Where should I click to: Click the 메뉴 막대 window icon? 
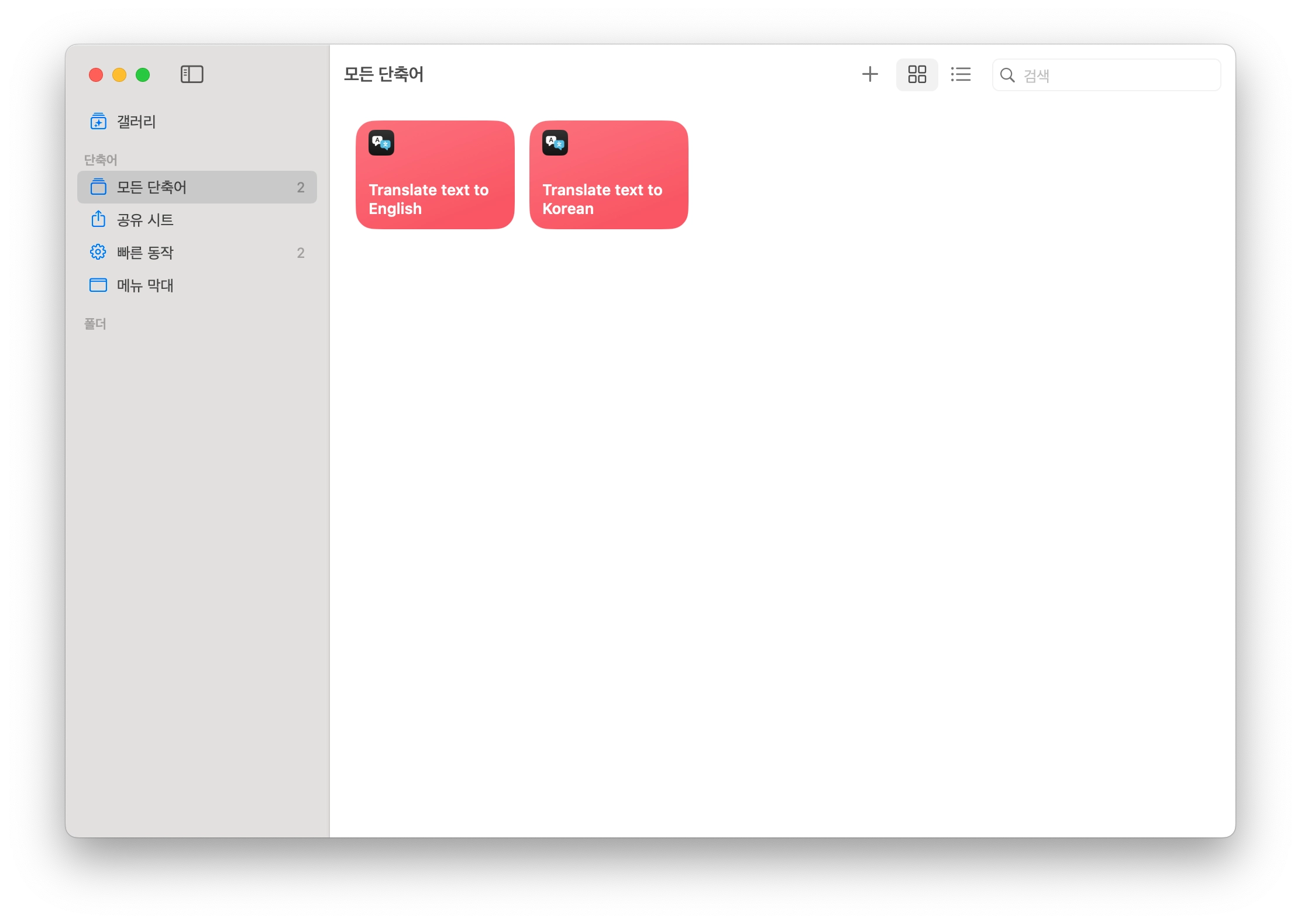point(98,285)
